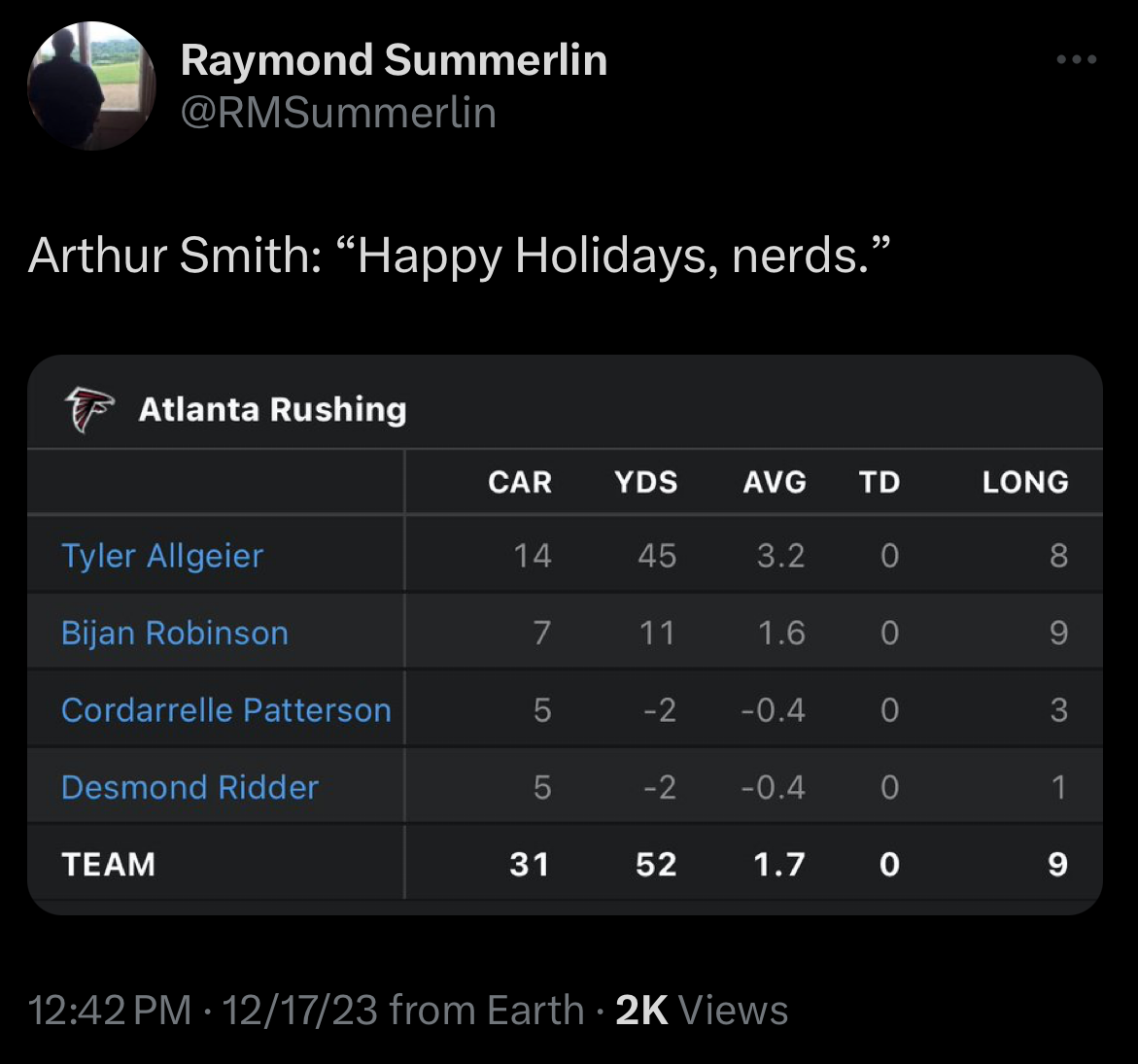The width and height of the screenshot is (1138, 1064).
Task: Open Desmond Ridder player link
Action: (x=190, y=787)
